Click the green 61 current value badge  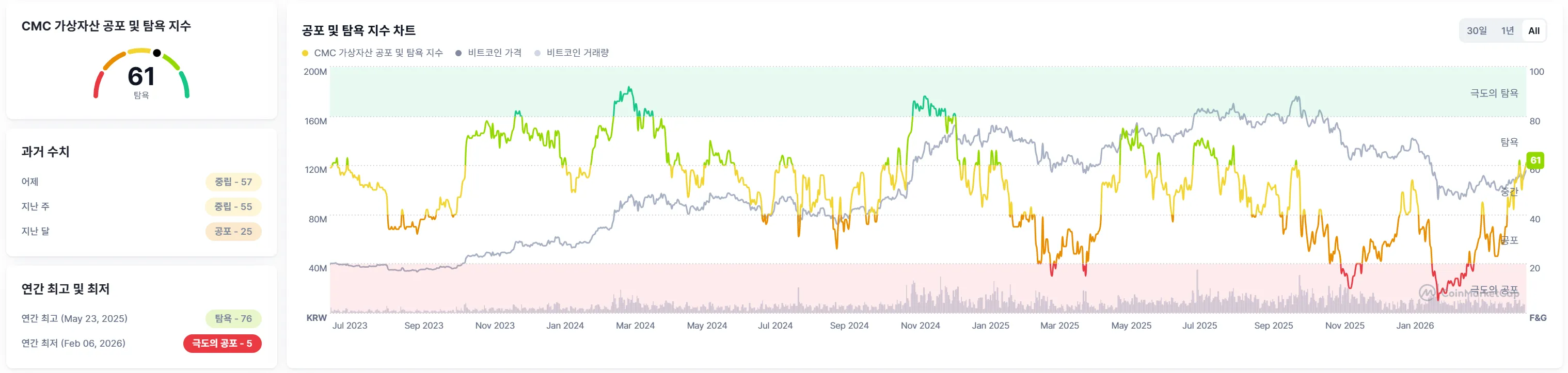(x=1535, y=160)
